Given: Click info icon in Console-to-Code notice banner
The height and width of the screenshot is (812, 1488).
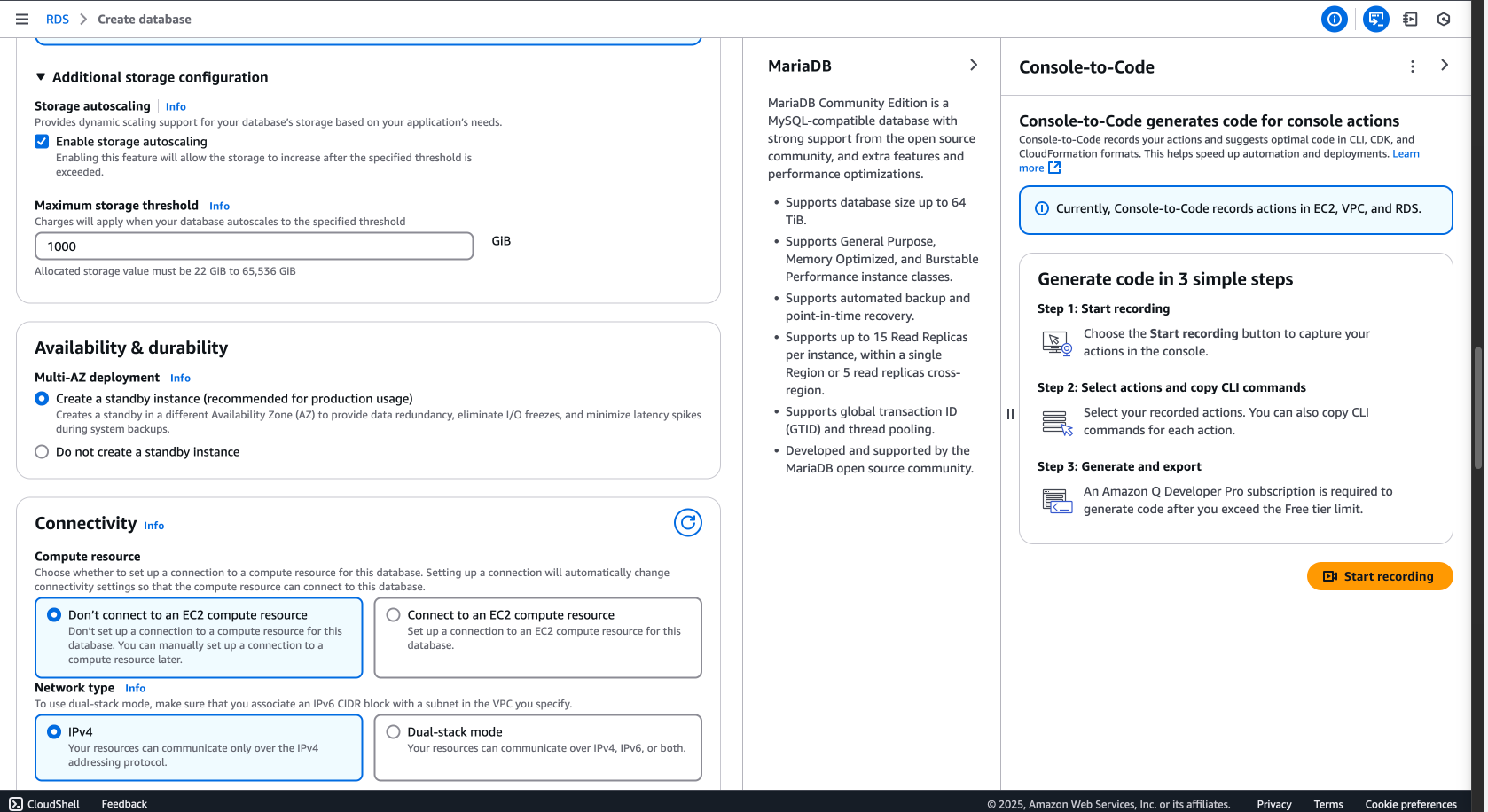Looking at the screenshot, I should click(x=1042, y=208).
